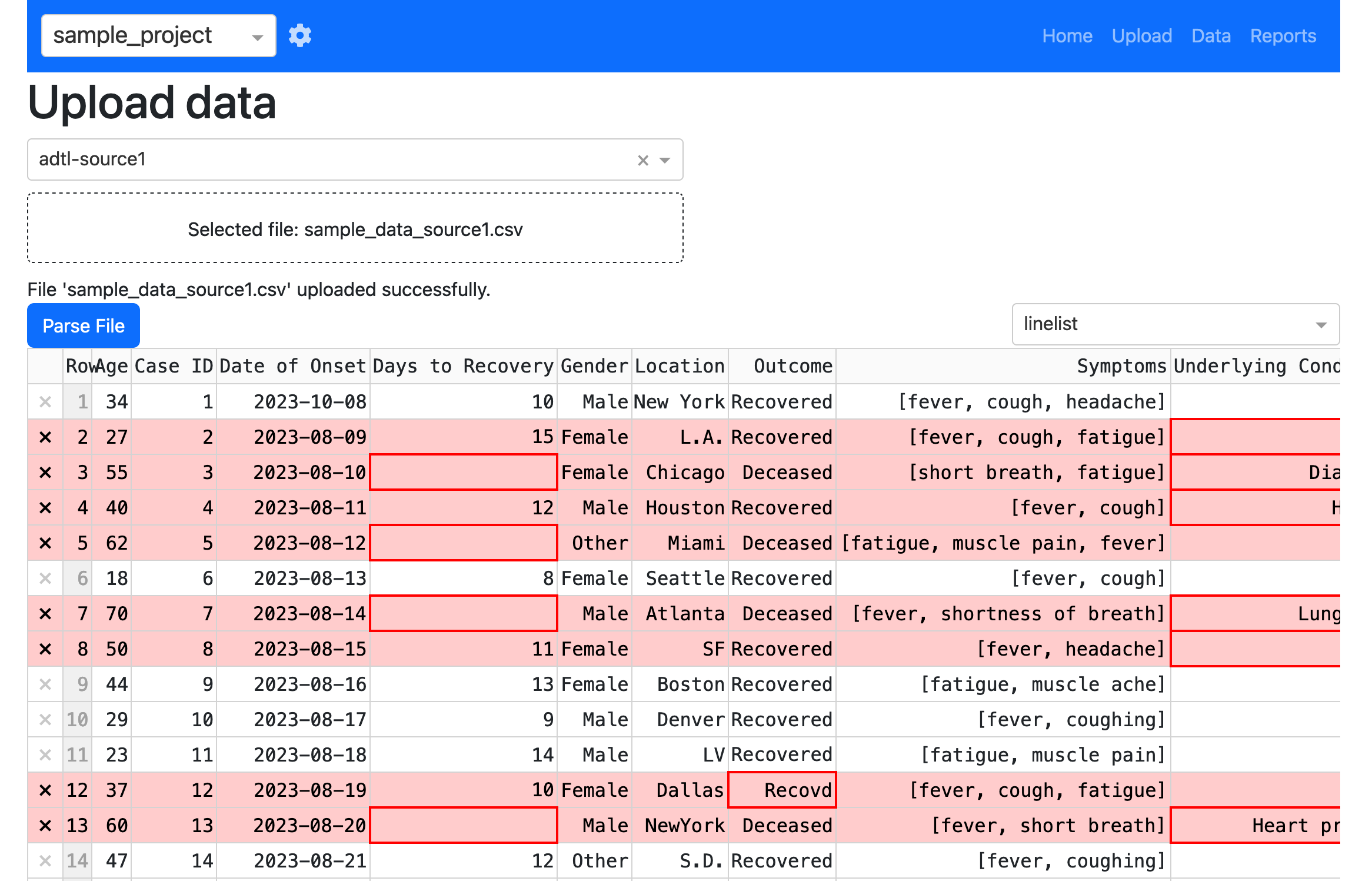Screen dimensions: 1372x881
Task: Go to the Home page
Action: coord(1067,36)
